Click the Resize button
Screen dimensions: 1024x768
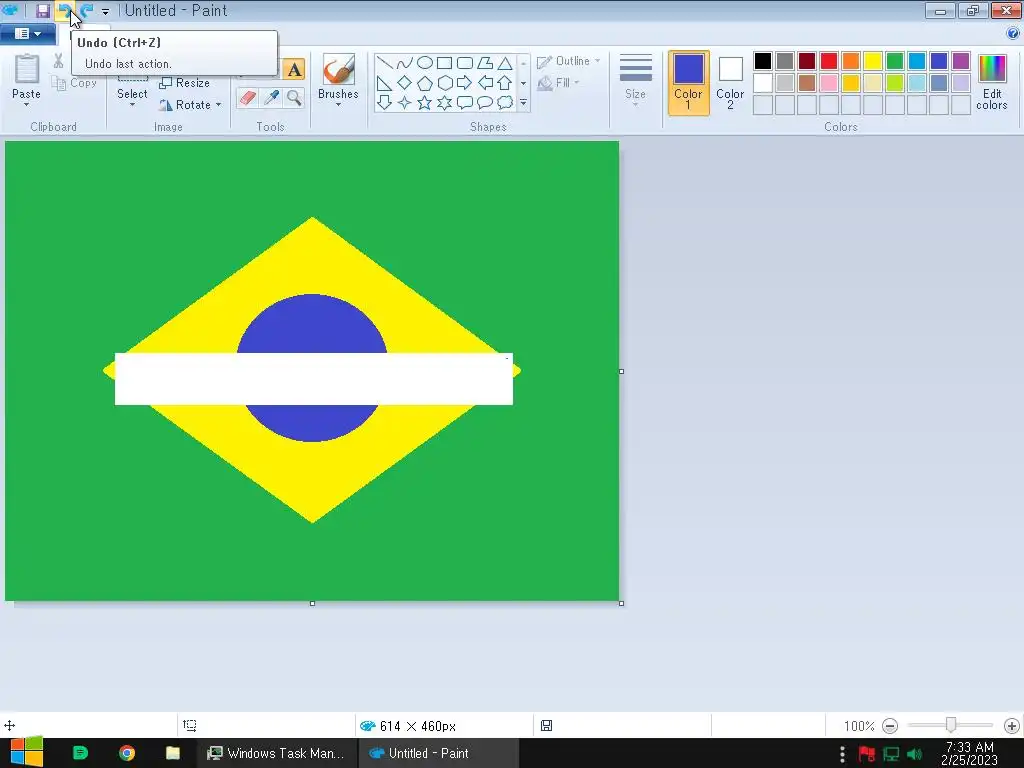(x=185, y=83)
